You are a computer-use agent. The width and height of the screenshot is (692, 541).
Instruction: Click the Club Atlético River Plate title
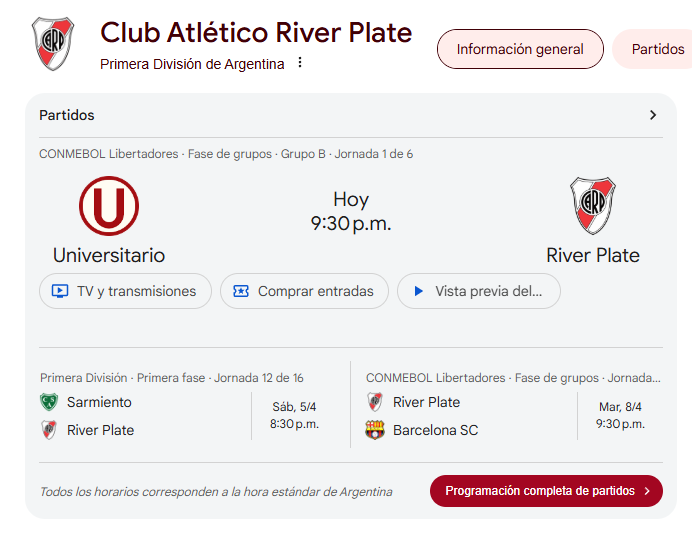(256, 33)
